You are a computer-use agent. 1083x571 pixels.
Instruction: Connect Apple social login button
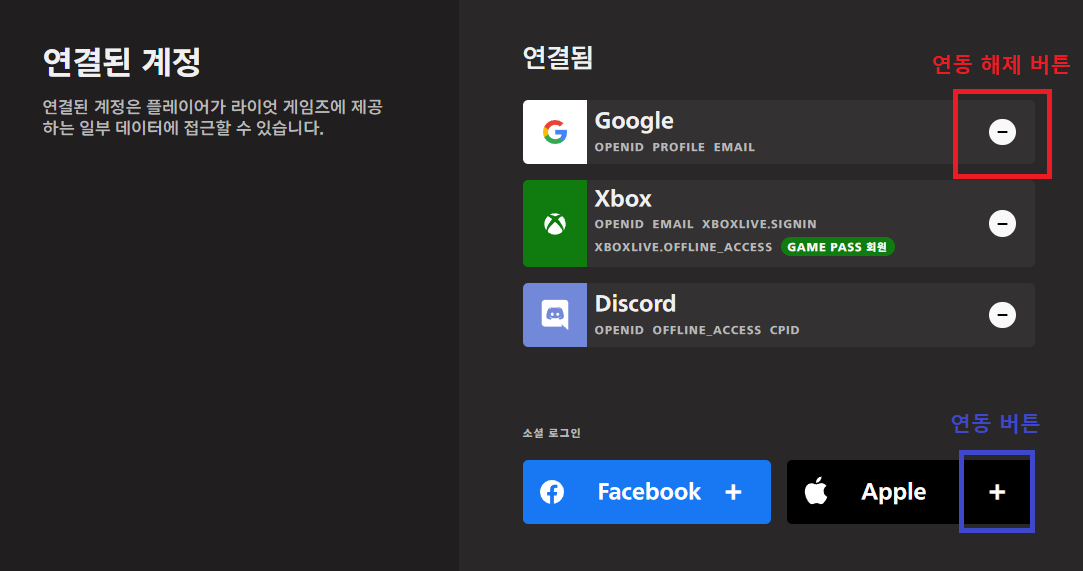910,492
